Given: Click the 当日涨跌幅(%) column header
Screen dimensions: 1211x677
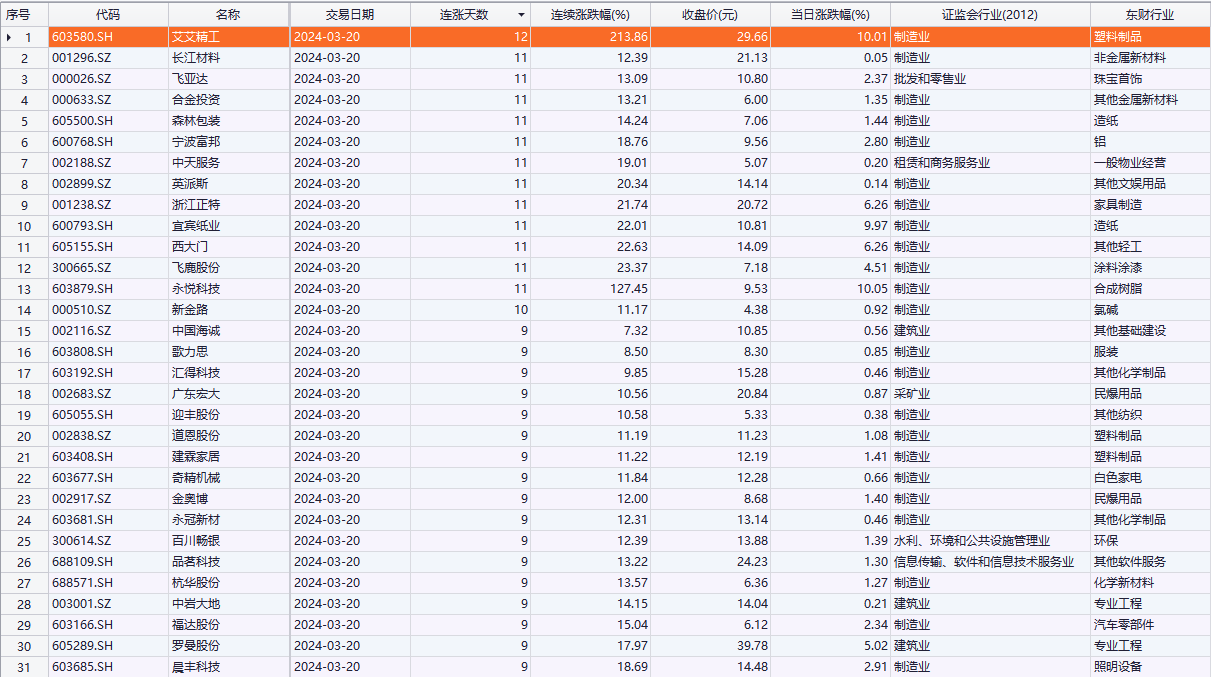Looking at the screenshot, I should 830,15.
